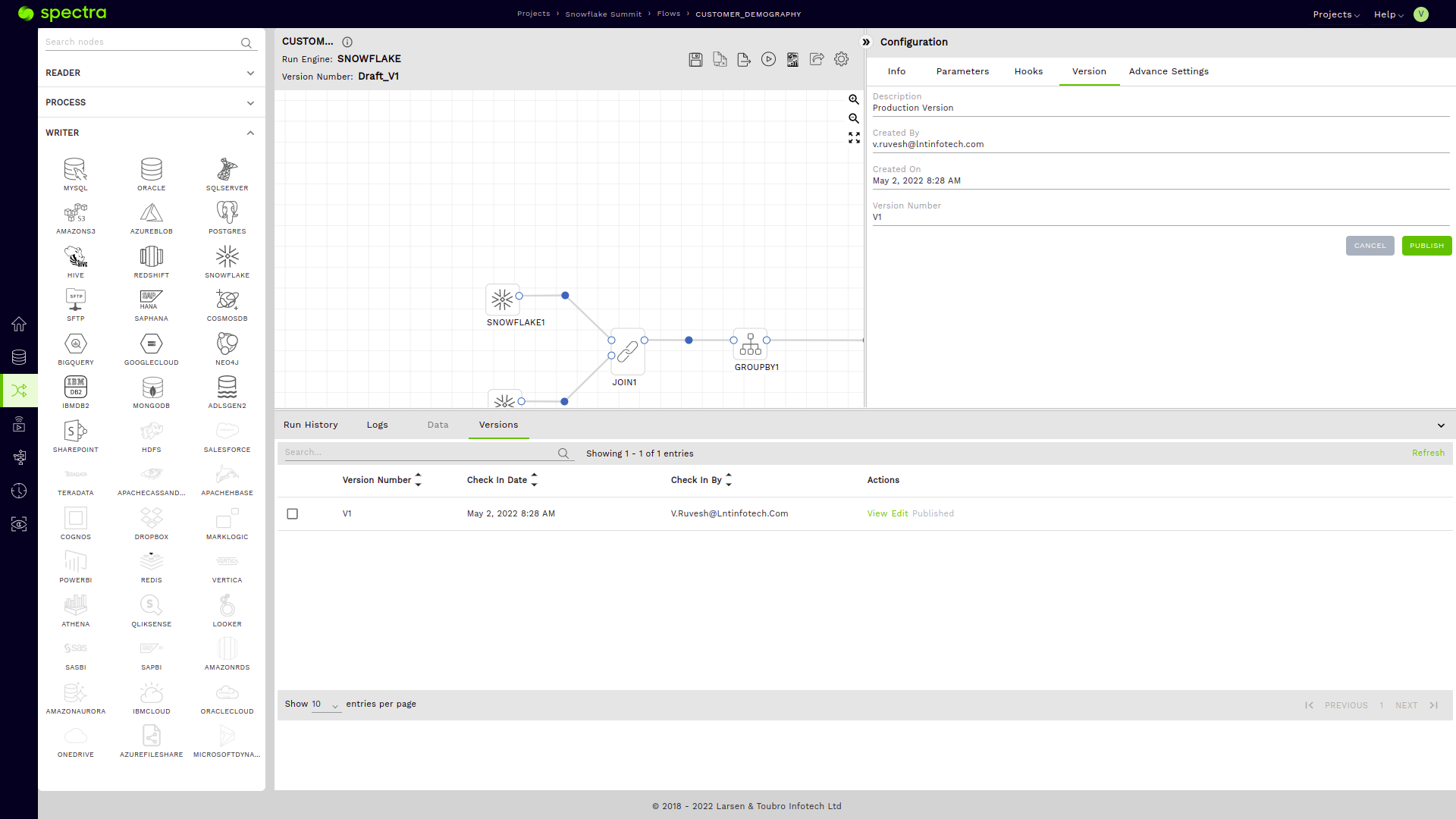Open the Run History tab
This screenshot has height=819, width=1456.
coord(311,425)
